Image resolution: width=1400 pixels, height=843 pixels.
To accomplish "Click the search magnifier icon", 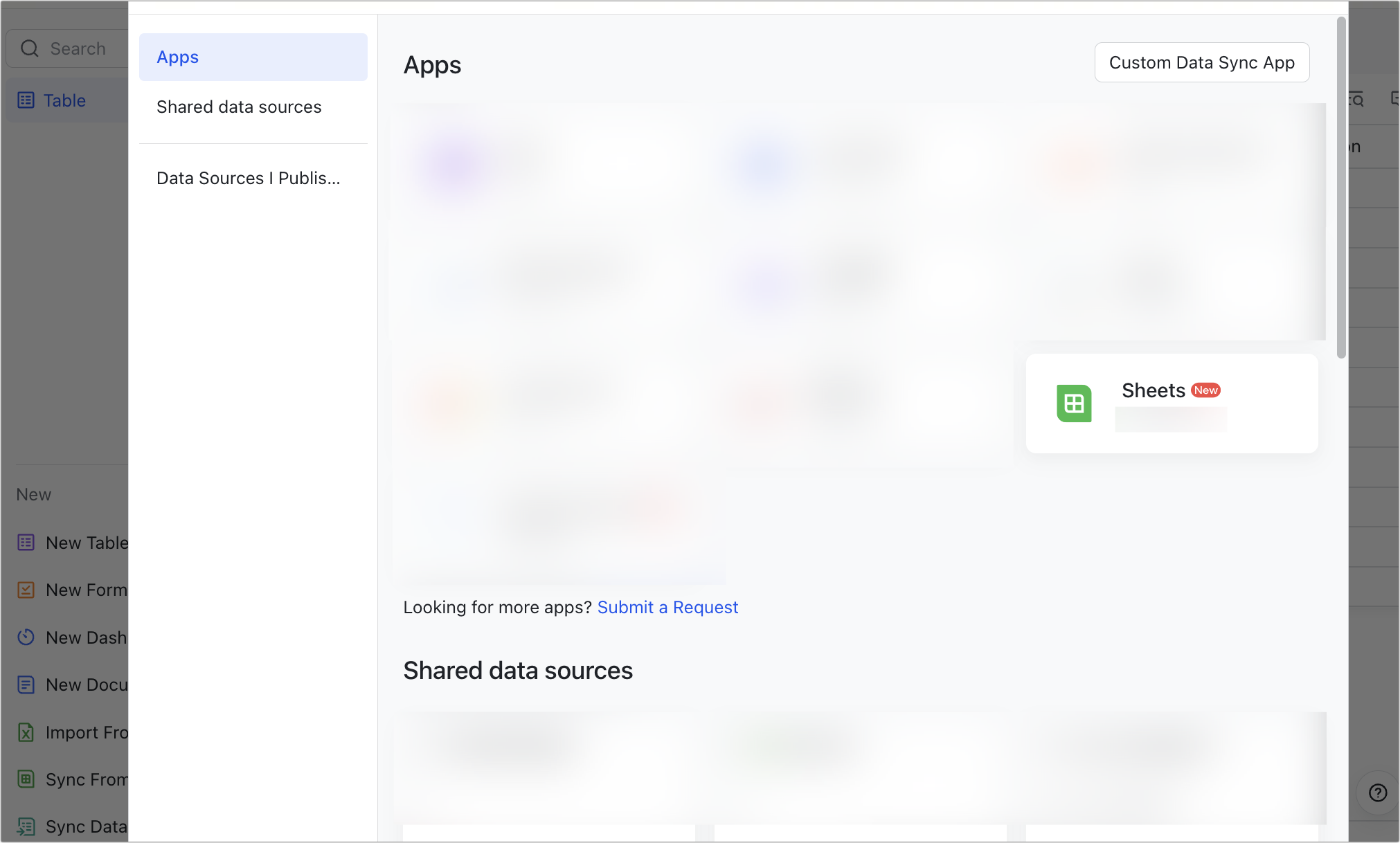I will point(29,48).
